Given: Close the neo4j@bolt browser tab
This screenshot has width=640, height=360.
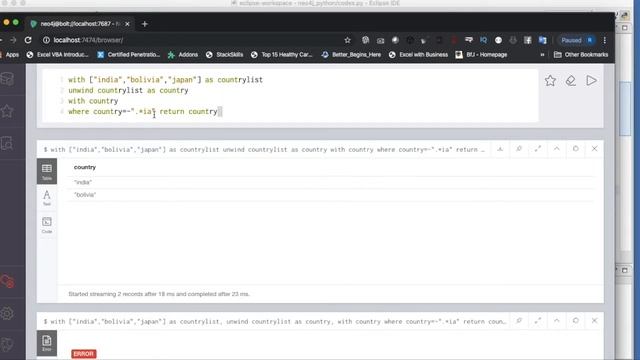Looking at the screenshot, I should 127,24.
